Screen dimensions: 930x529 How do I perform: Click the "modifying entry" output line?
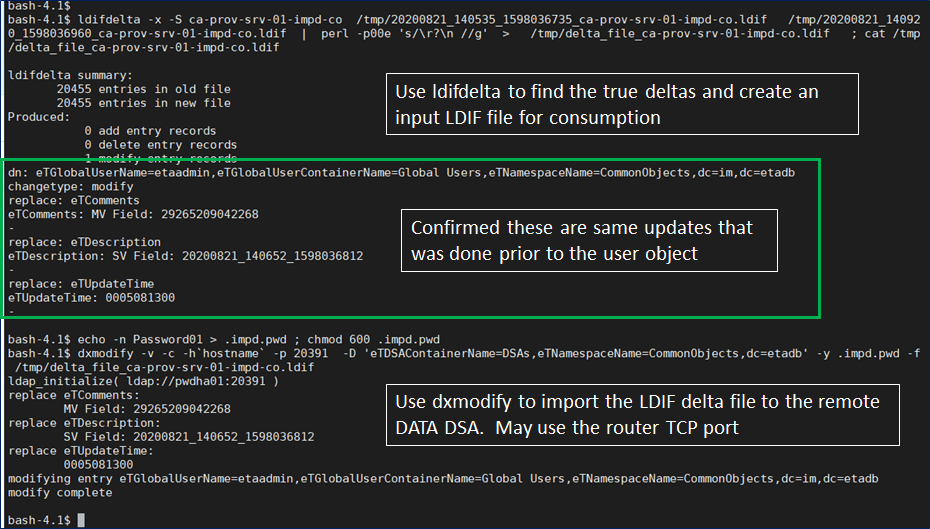(440, 478)
